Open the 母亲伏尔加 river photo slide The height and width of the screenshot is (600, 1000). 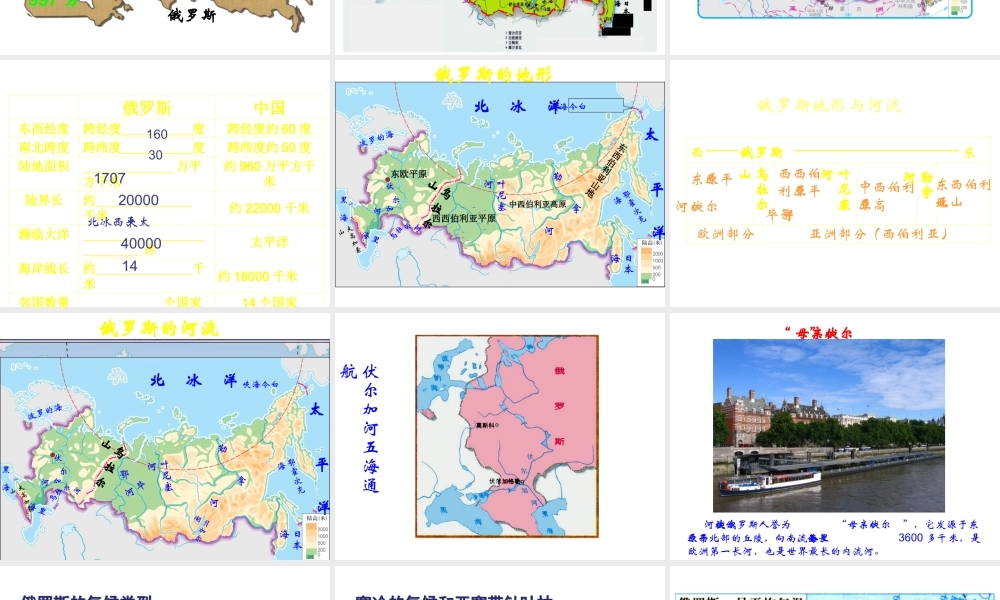point(835,436)
